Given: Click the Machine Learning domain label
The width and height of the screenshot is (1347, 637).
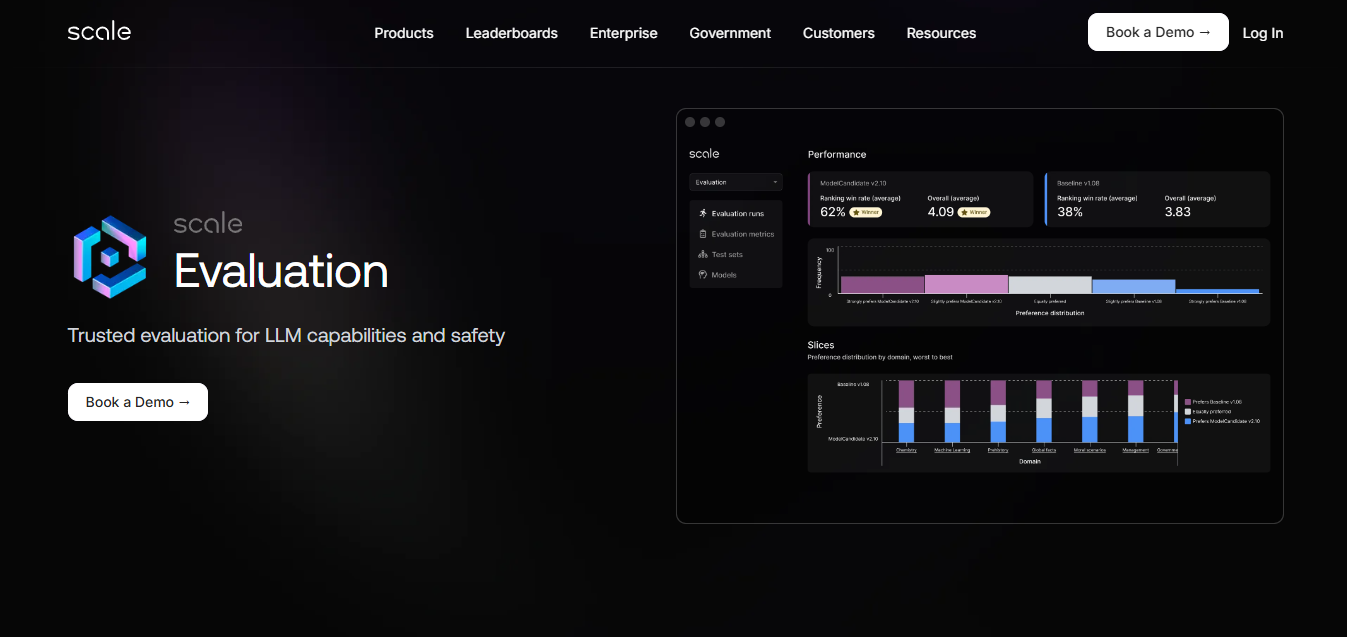Looking at the screenshot, I should point(952,450).
